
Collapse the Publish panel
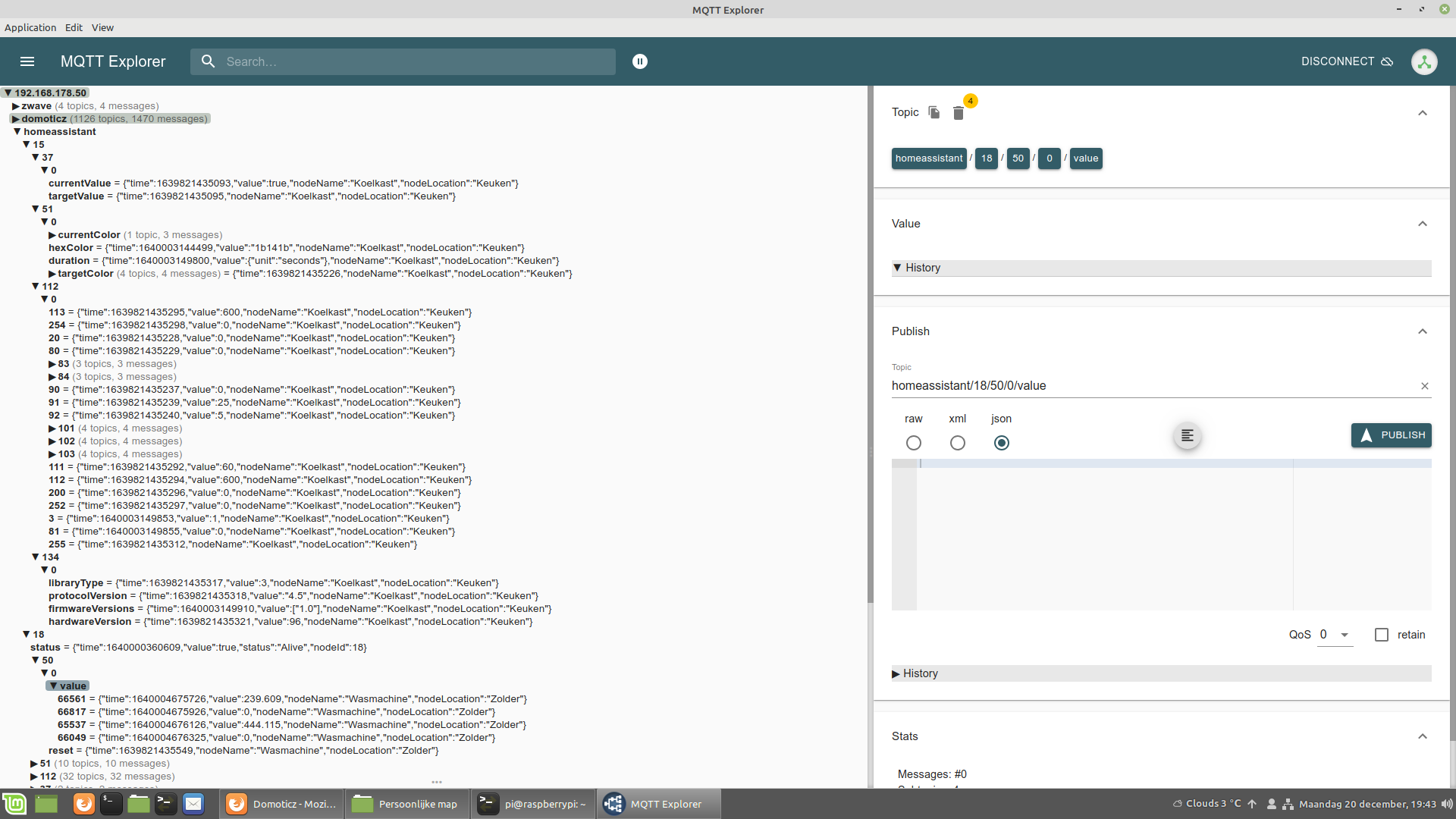[x=1423, y=331]
